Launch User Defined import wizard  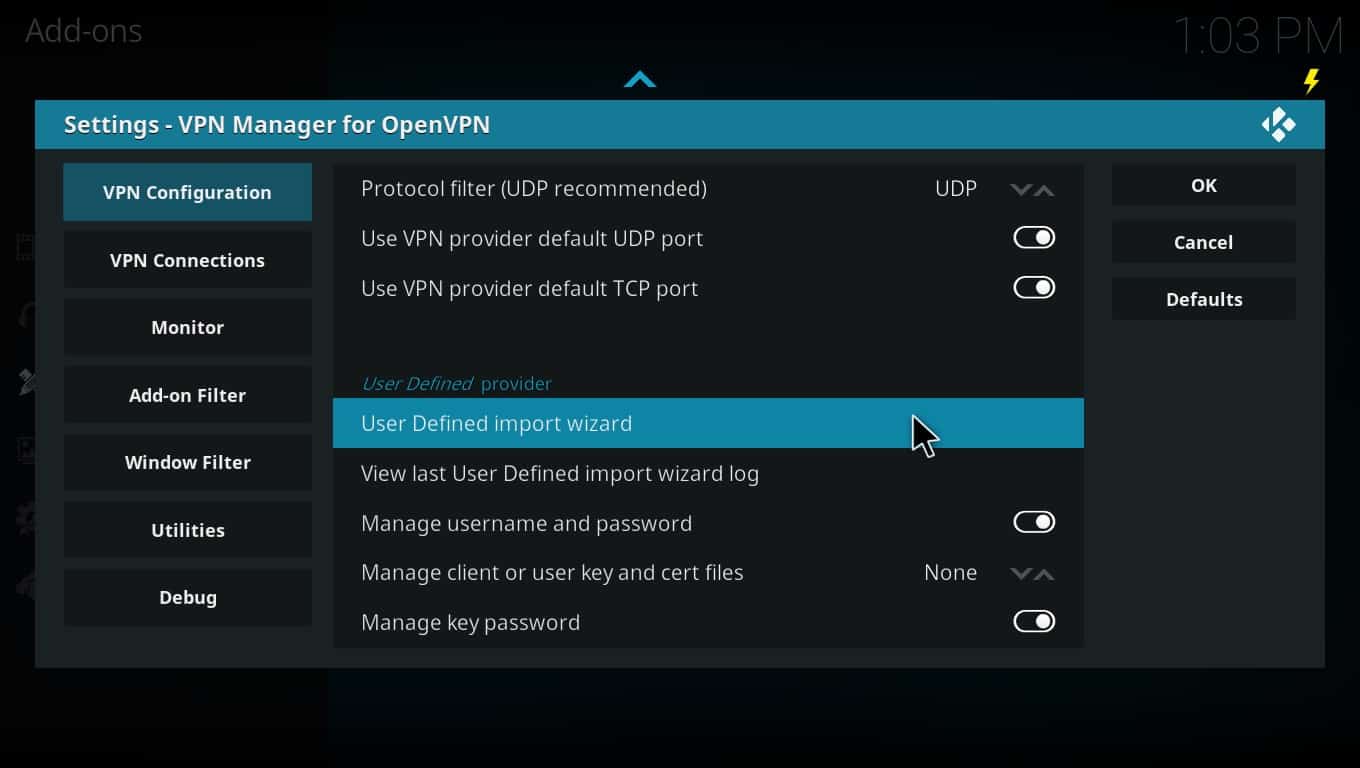[708, 423]
